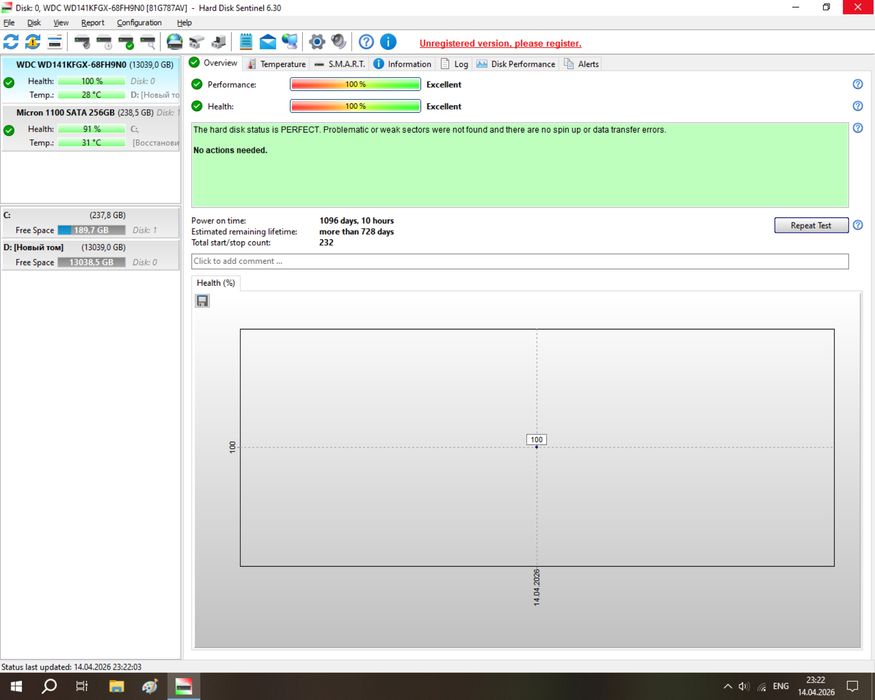Click the refresh-with-warning-sign toolbar icon
The height and width of the screenshot is (700, 875).
[x=33, y=42]
